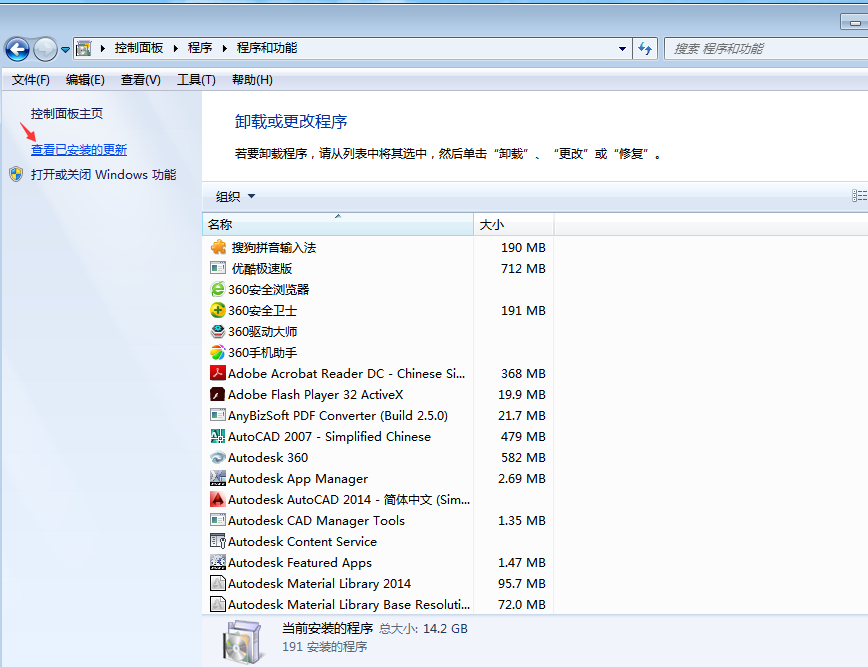Sort by the 大小 column header
The width and height of the screenshot is (868, 667).
tap(514, 224)
